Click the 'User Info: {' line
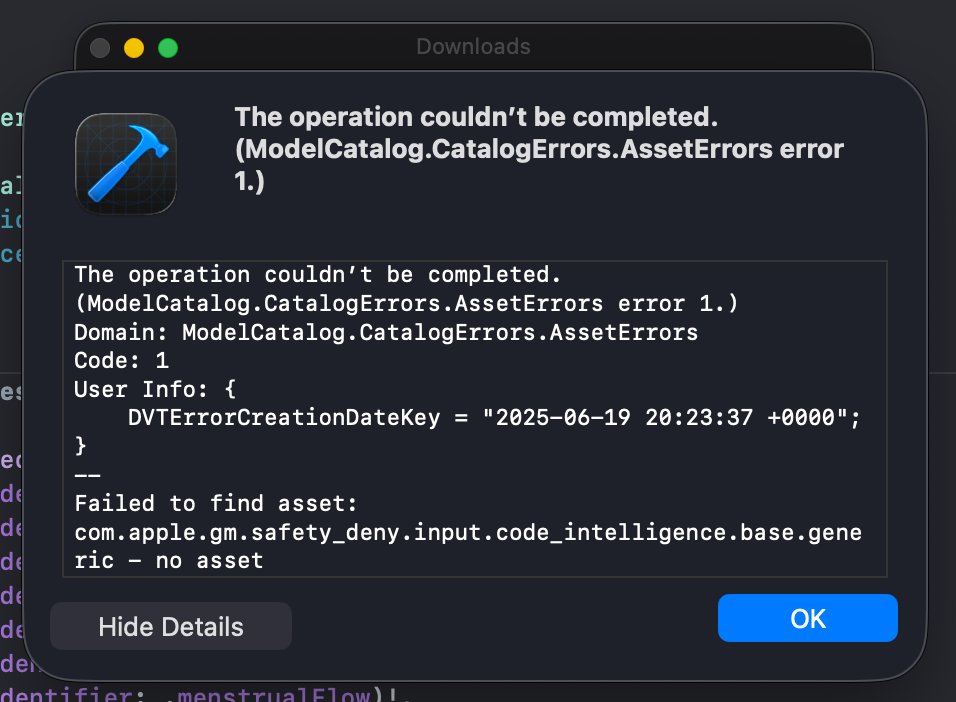The height and width of the screenshot is (702, 956). [x=155, y=389]
